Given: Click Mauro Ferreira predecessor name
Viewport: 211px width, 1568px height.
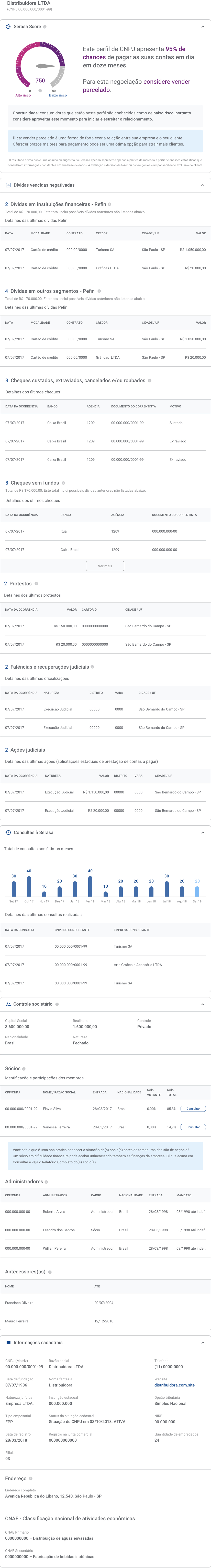Looking at the screenshot, I should 17,1321.
